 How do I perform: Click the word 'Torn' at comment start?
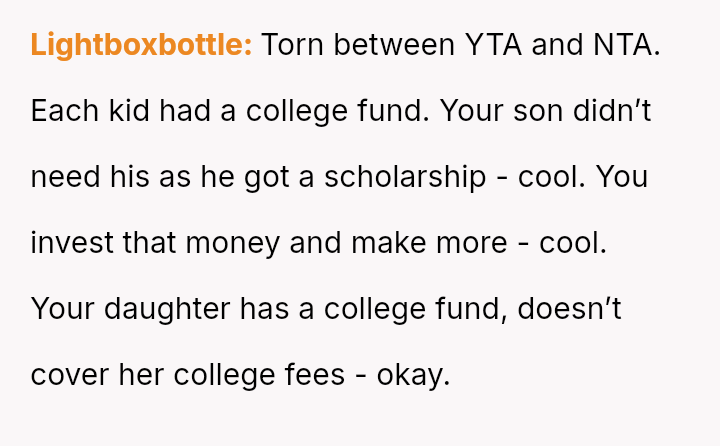tap(294, 46)
